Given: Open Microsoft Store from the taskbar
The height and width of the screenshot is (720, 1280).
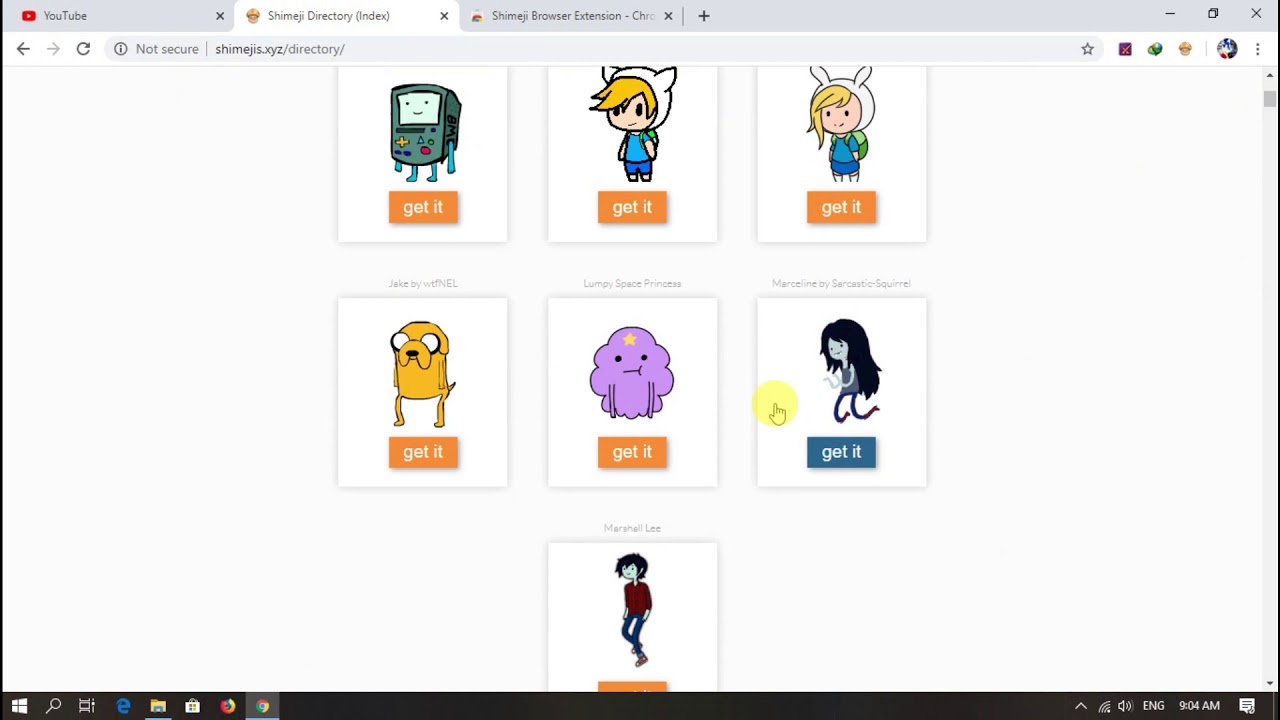Looking at the screenshot, I should pyautogui.click(x=192, y=706).
